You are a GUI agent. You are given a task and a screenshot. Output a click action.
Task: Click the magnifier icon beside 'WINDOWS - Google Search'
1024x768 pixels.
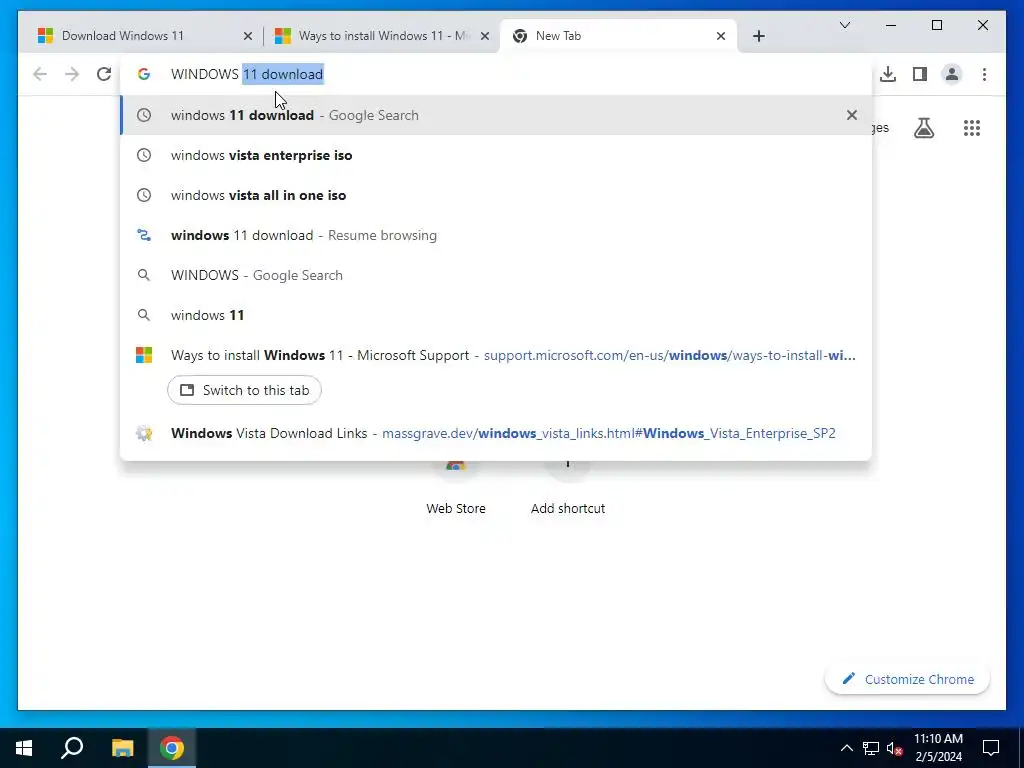144,275
